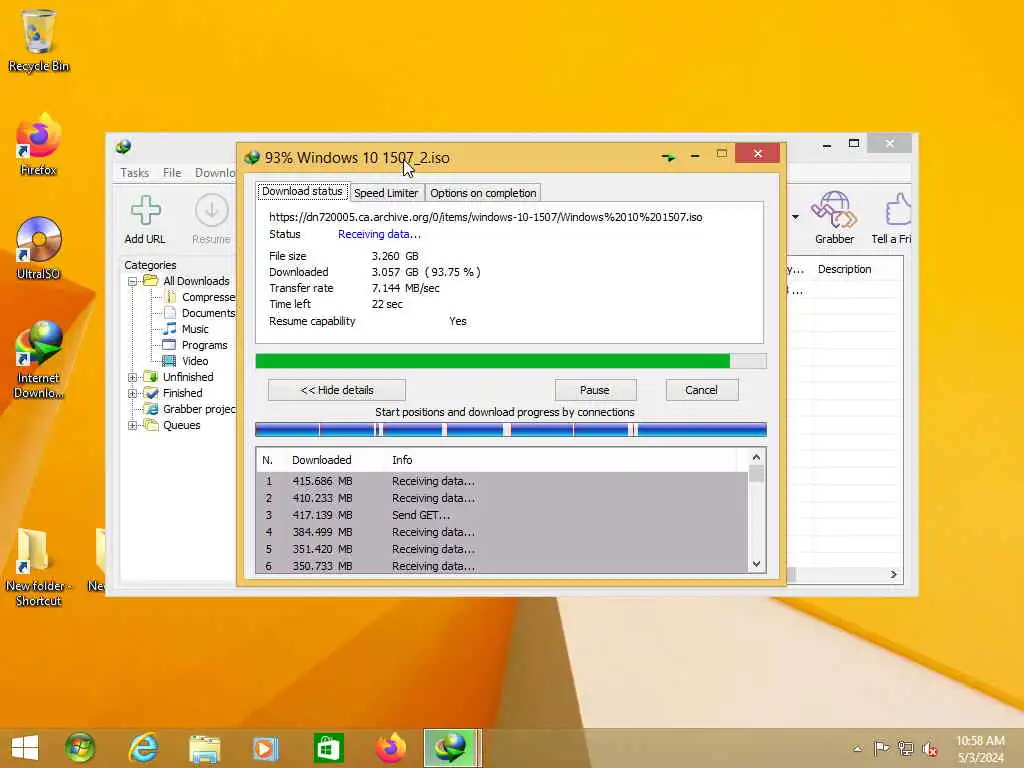Click the IDM main window title icon
This screenshot has width=1024, height=768.
coord(123,147)
